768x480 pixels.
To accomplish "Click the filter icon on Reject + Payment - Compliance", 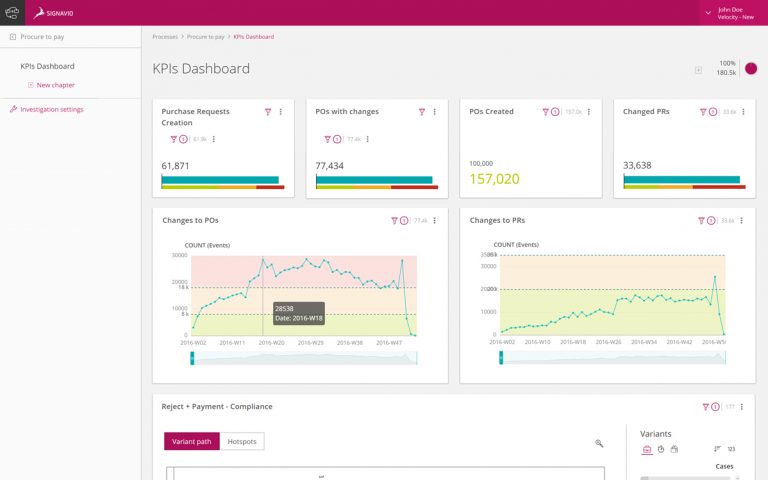I will pos(705,407).
